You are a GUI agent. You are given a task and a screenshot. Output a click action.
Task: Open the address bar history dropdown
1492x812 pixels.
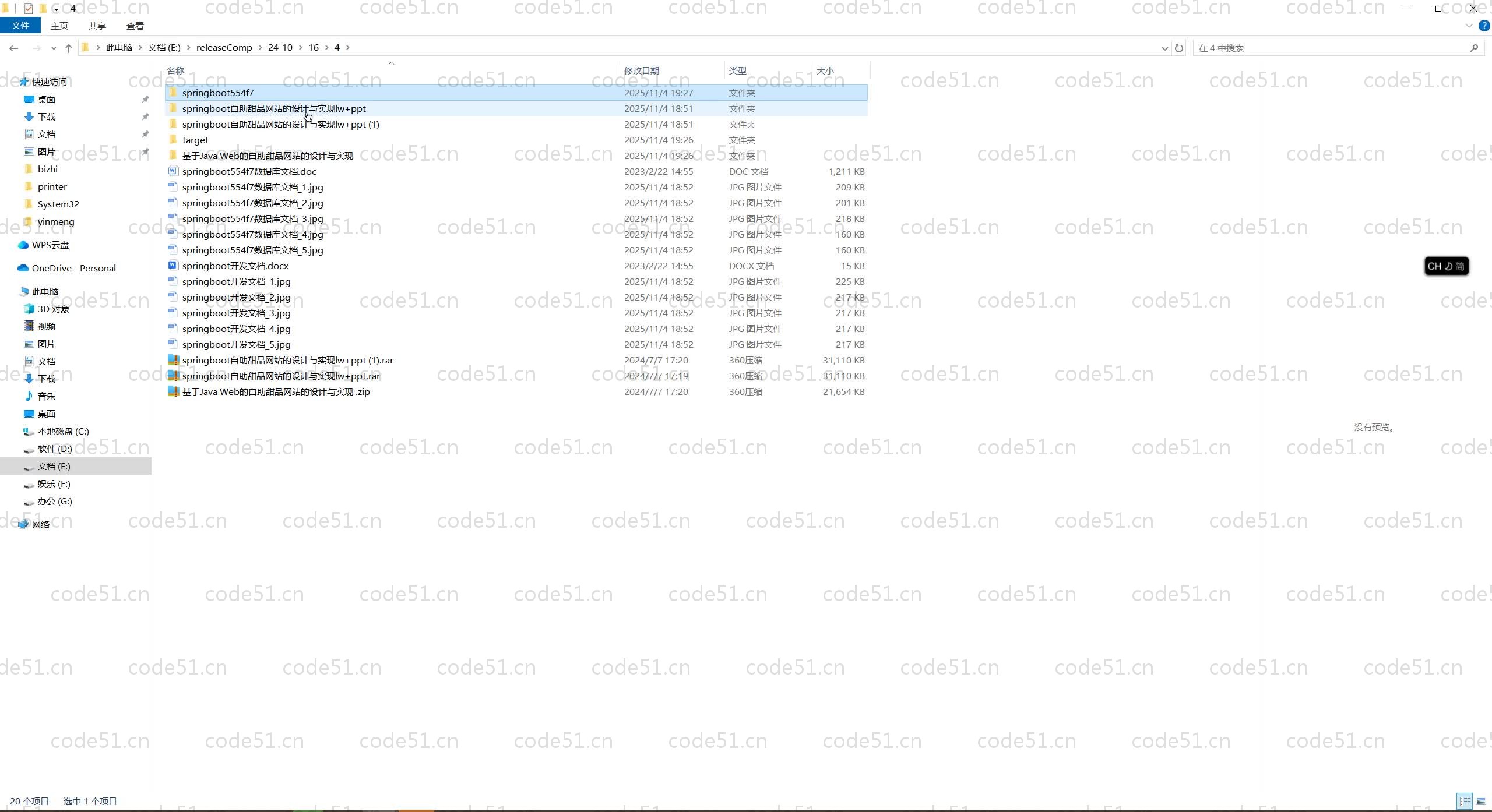click(x=1164, y=48)
